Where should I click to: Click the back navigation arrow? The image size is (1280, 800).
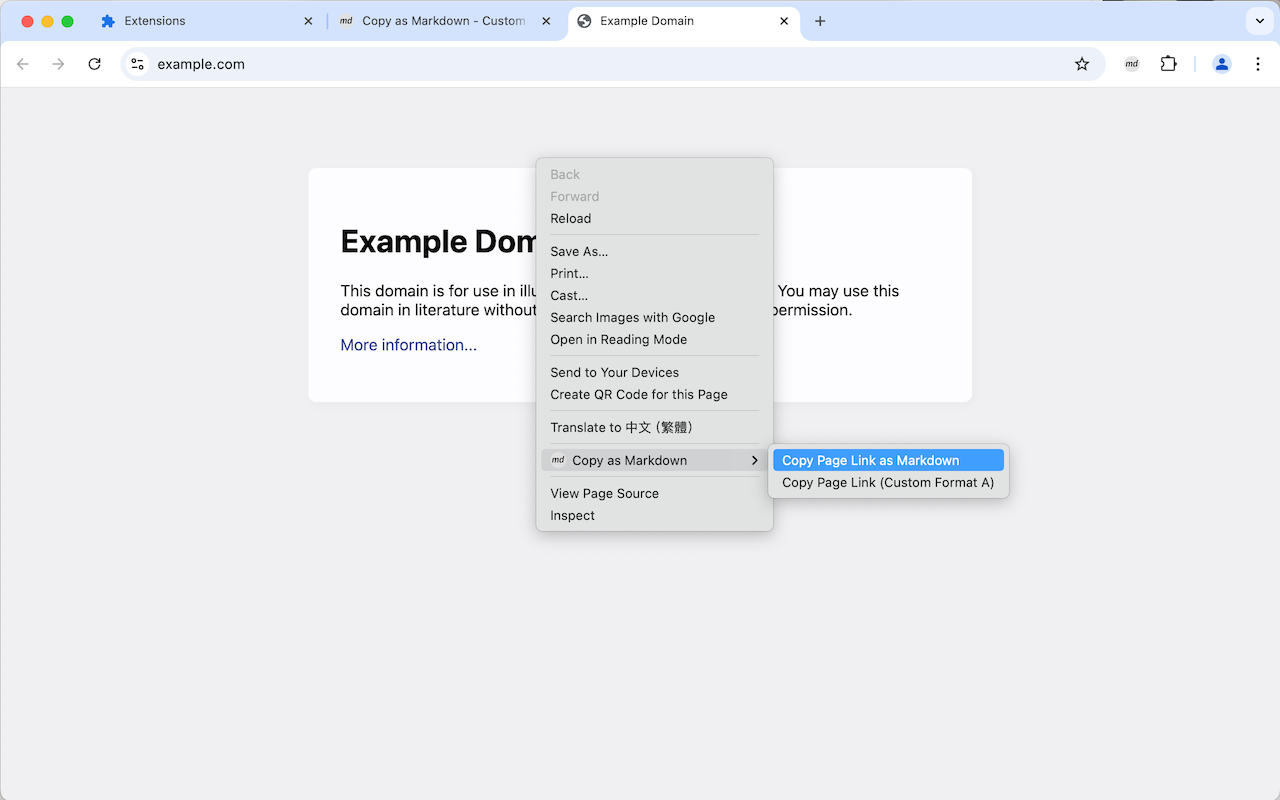coord(22,63)
